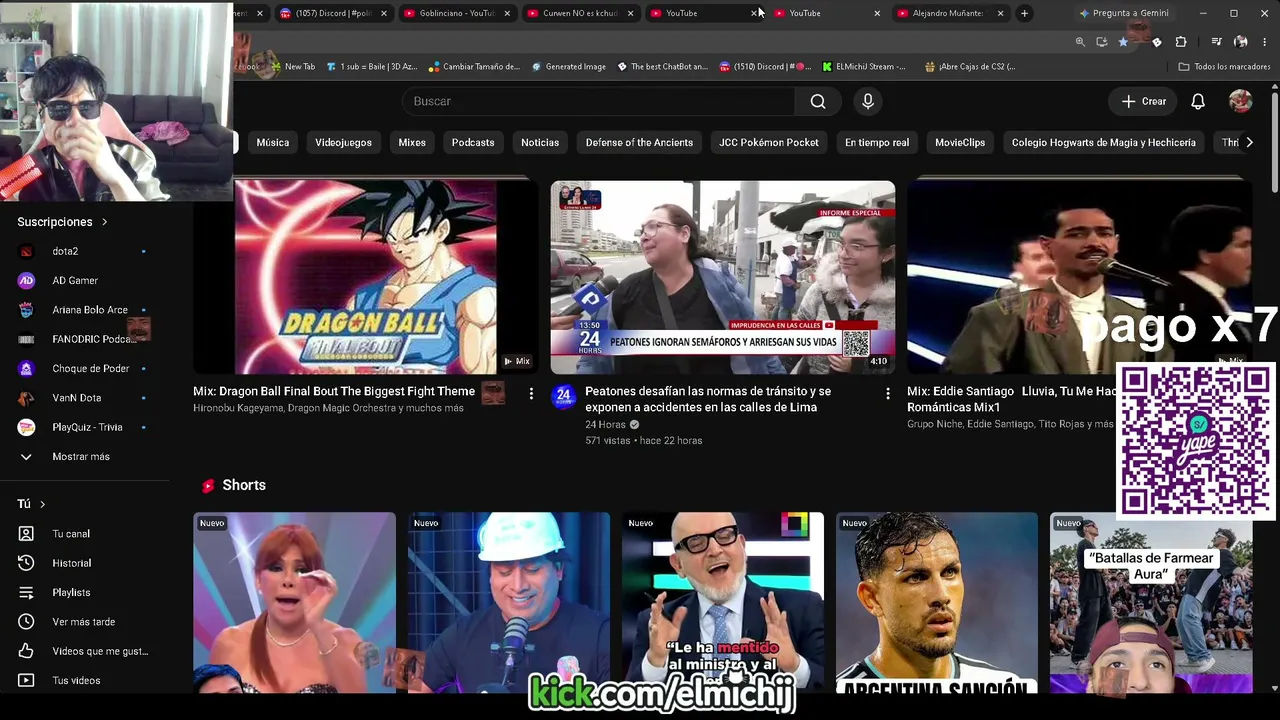Open the Peatones desafían las normas video title

coord(708,399)
